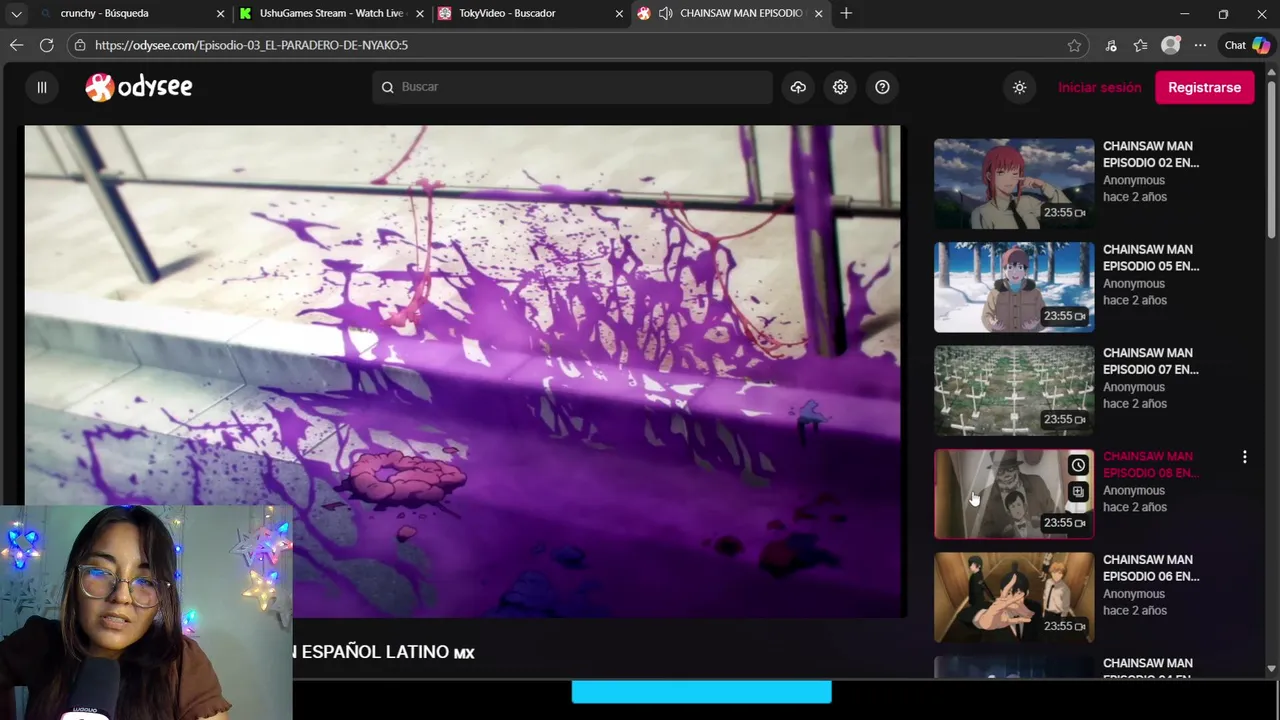
Task: Open the Chainsaw Man Episodio 05 thumbnail
Action: [1014, 287]
